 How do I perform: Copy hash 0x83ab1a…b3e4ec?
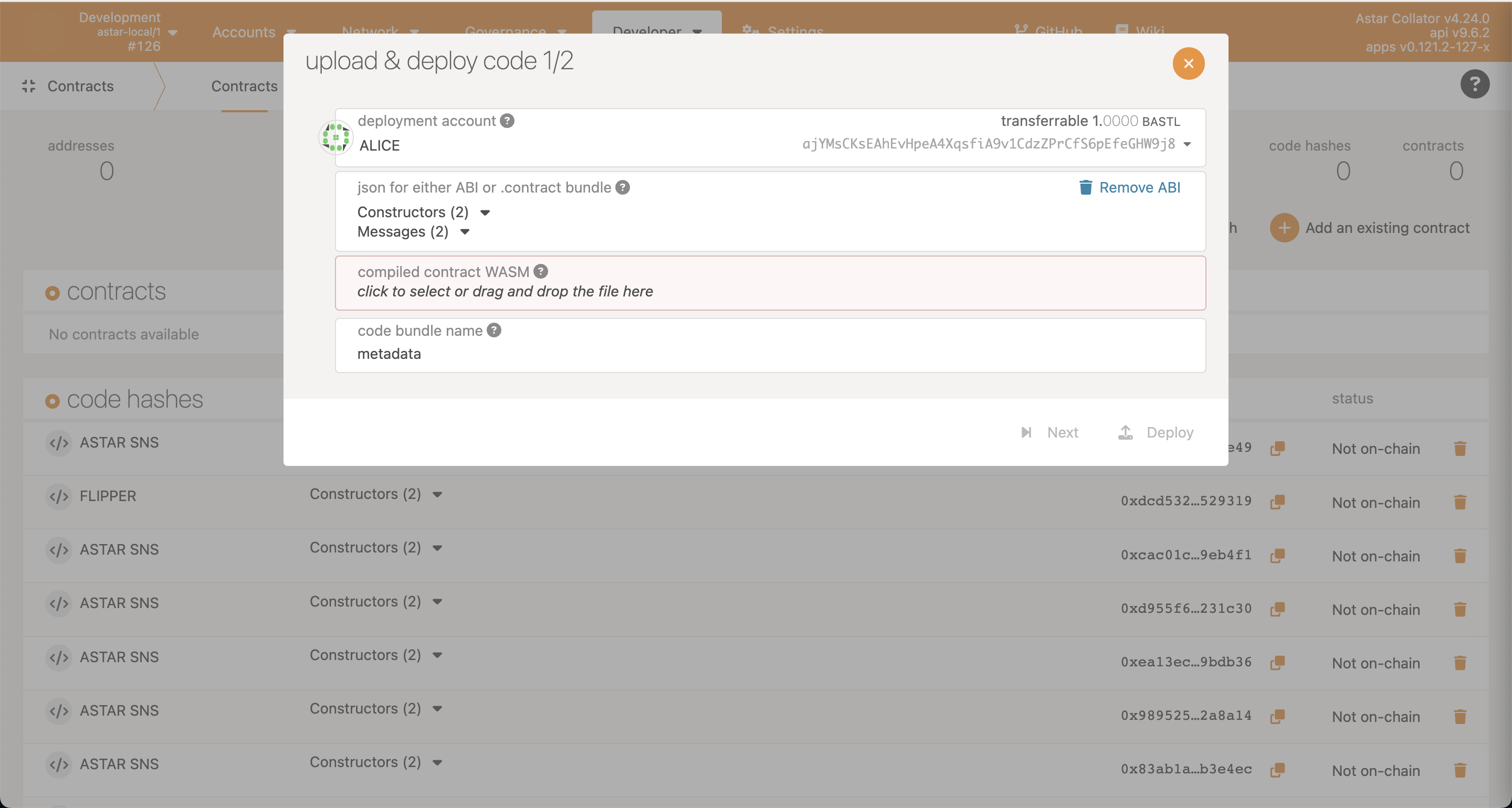pos(1277,770)
